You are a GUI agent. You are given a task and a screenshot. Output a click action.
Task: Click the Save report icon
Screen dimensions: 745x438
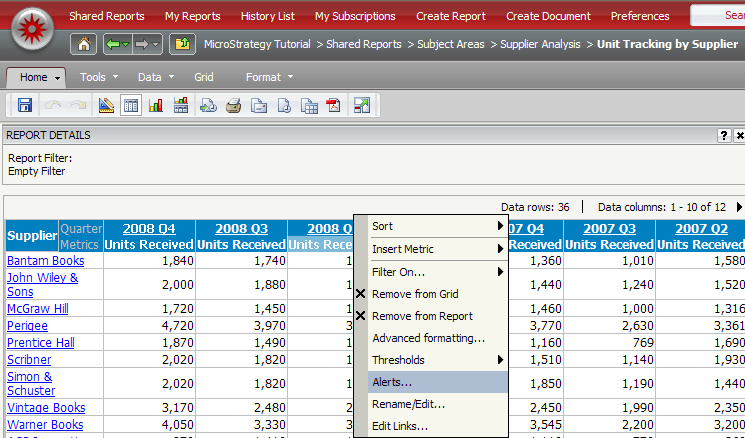tap(25, 105)
